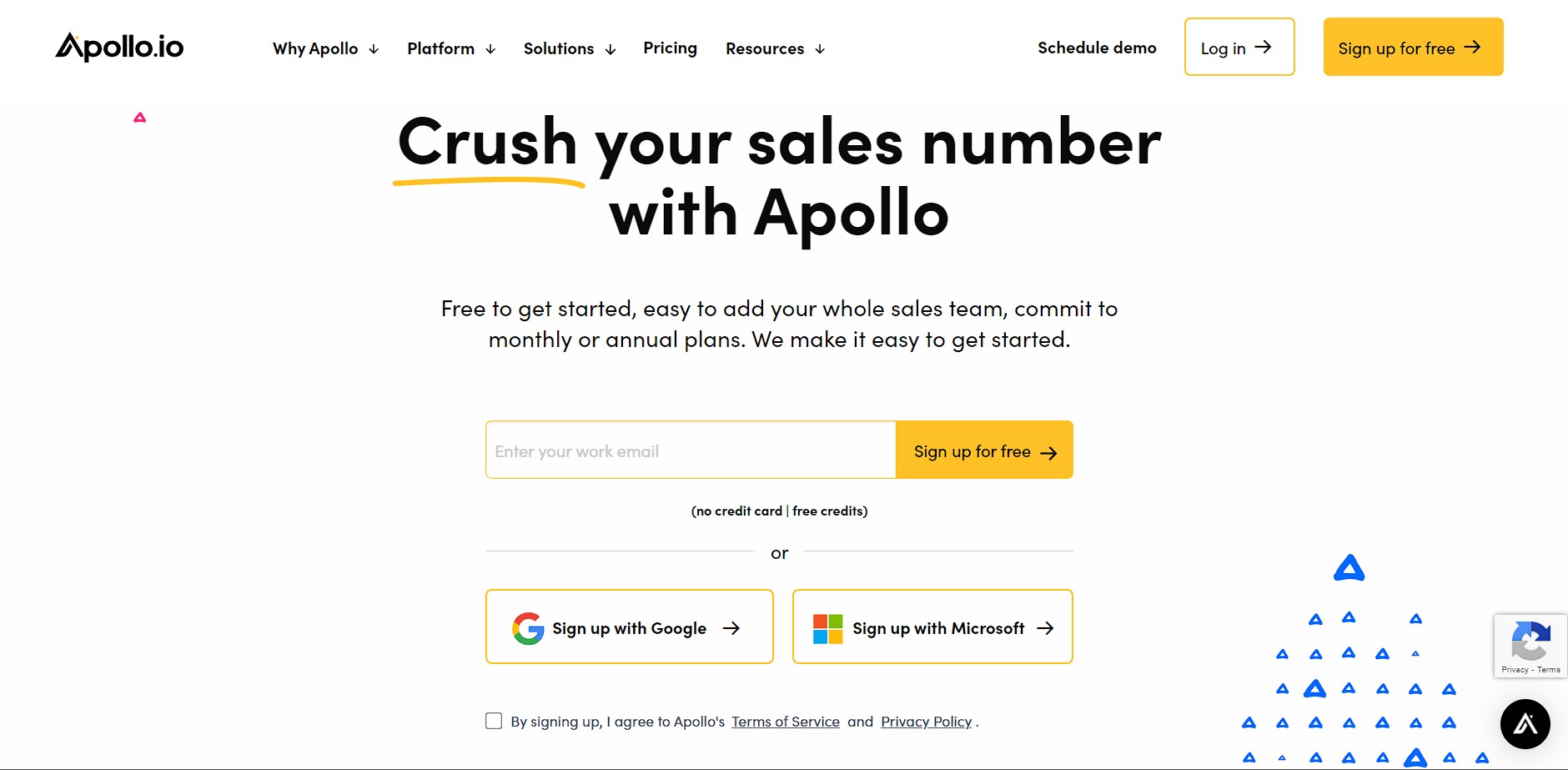
Task: Go to the Pricing page
Action: (x=670, y=48)
